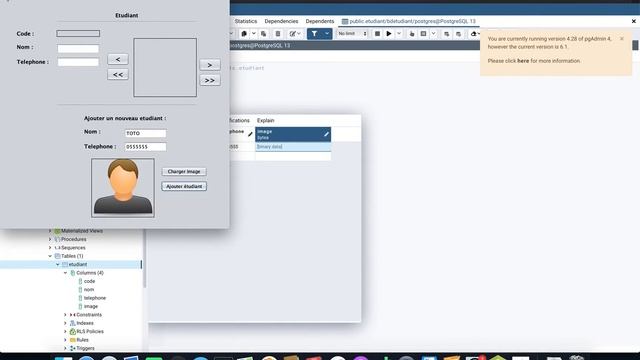Click the Code text field

[x=78, y=33]
